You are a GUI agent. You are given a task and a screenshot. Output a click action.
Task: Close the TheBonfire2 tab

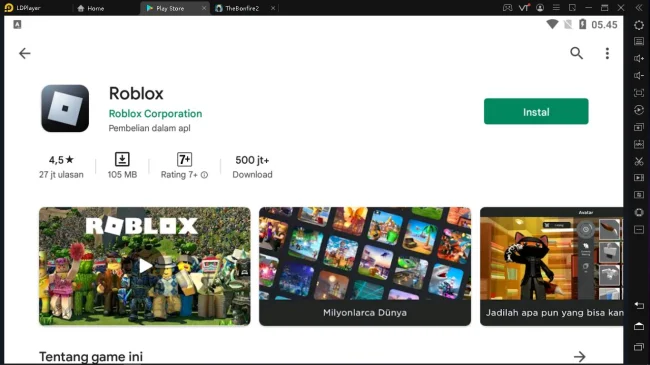273,8
